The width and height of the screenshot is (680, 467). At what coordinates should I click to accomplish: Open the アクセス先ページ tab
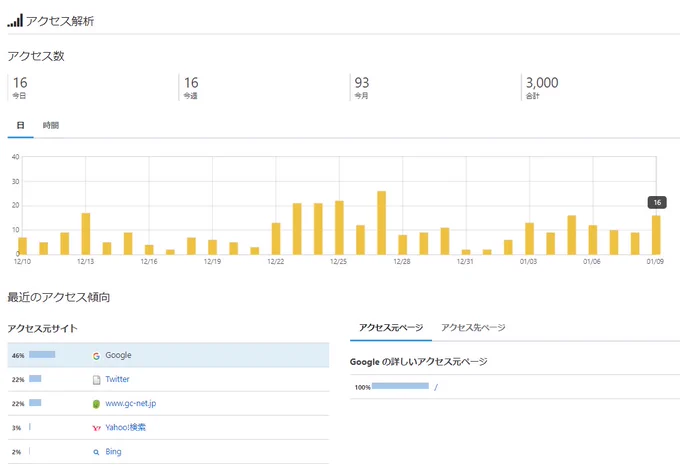point(473,327)
